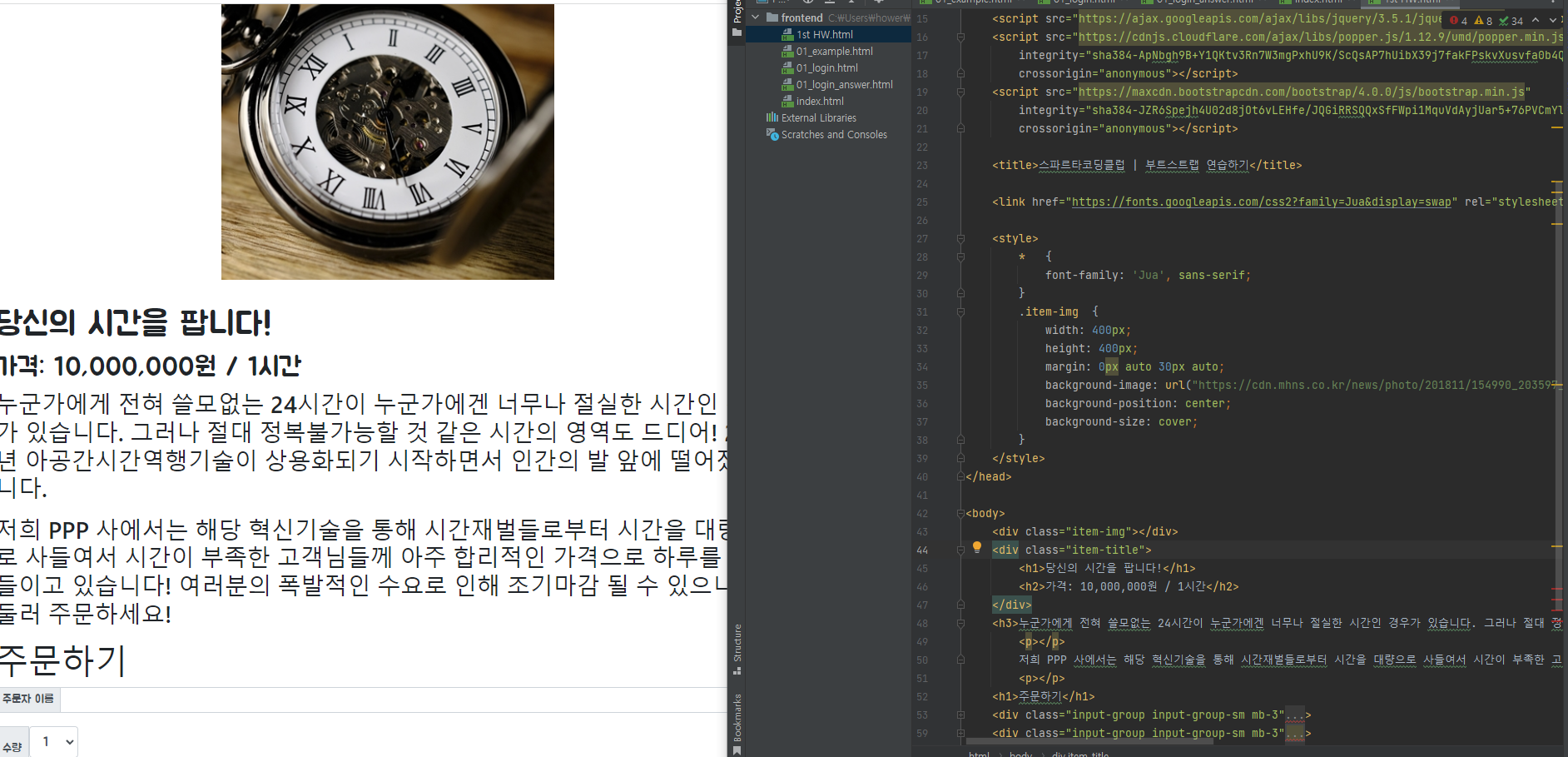Click the bootstrap.min.js URL on line 19
The height and width of the screenshot is (757, 1568).
coord(1302,92)
